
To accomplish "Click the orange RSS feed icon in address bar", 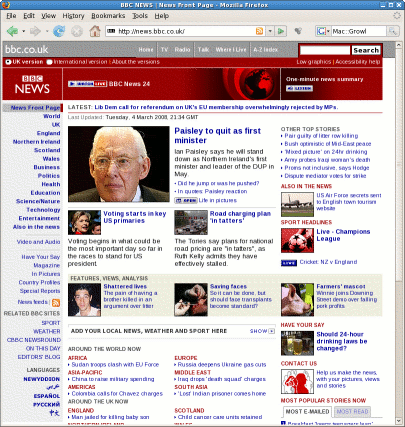I will coord(259,31).
